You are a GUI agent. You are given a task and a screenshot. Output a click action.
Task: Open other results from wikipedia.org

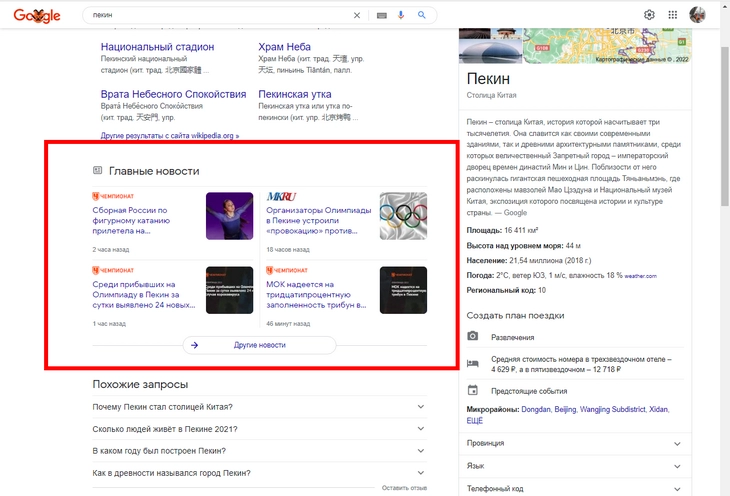pyautogui.click(x=170, y=136)
